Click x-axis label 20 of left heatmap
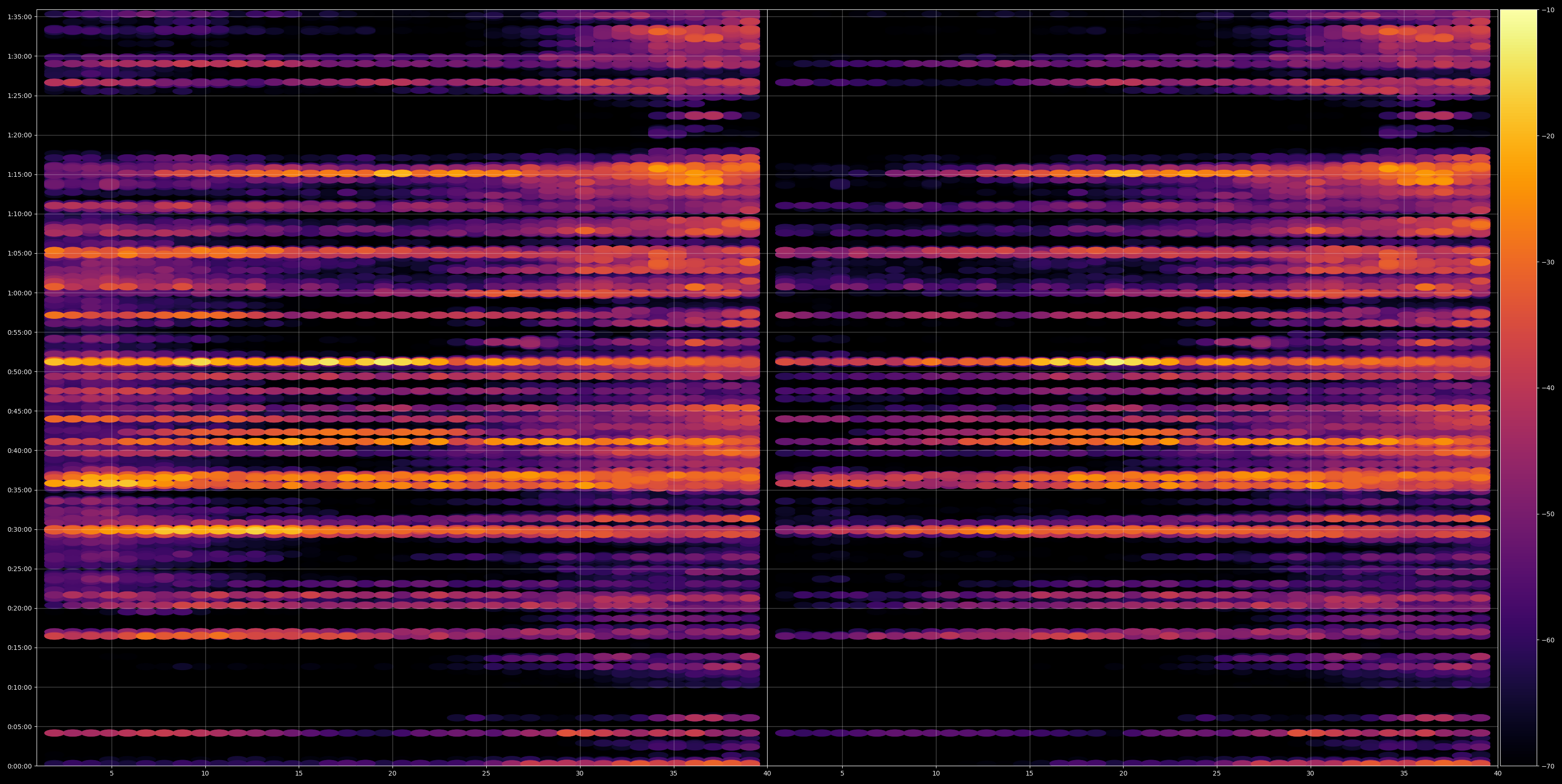The image size is (1562, 784). click(x=392, y=774)
